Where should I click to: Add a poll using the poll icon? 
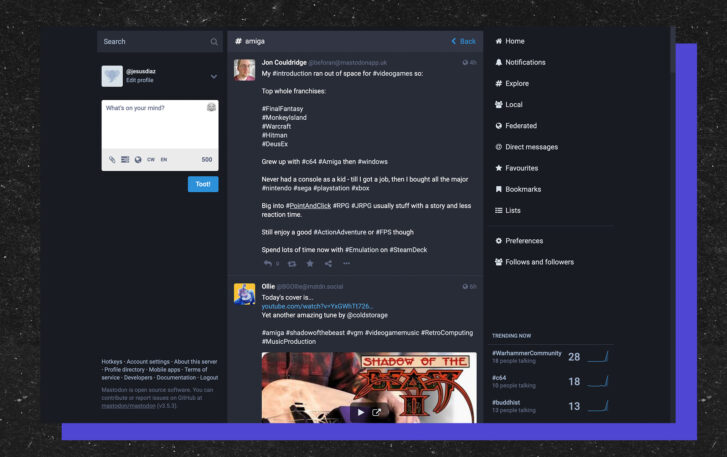[125, 159]
